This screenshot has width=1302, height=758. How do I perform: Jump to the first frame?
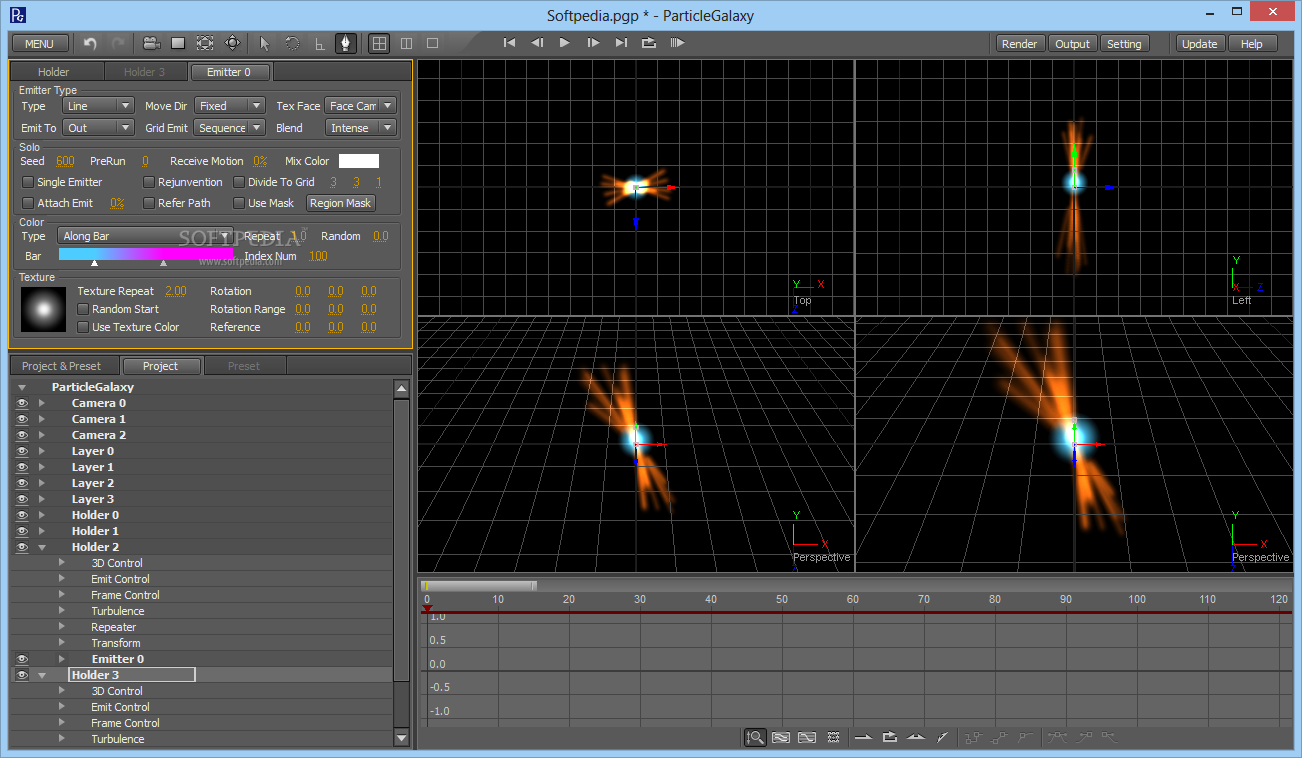click(509, 43)
